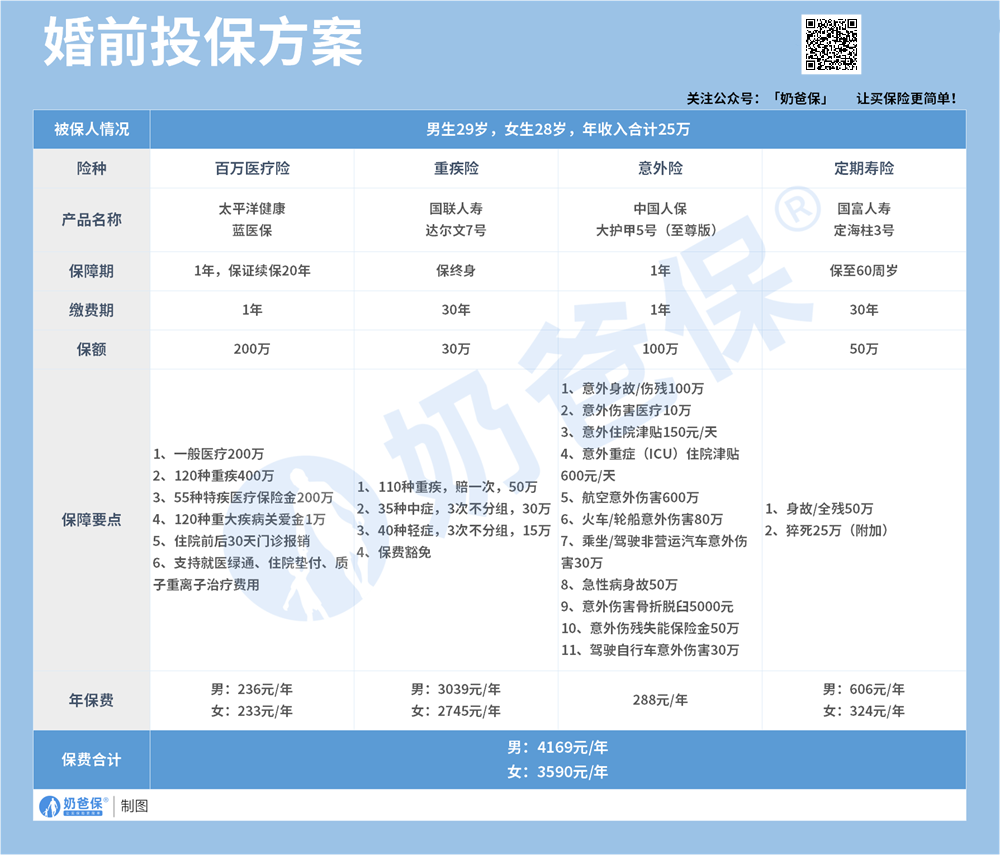Viewport: 1000px width, 855px height.
Task: Click the total 男：4169元/年
Action: click(x=558, y=747)
